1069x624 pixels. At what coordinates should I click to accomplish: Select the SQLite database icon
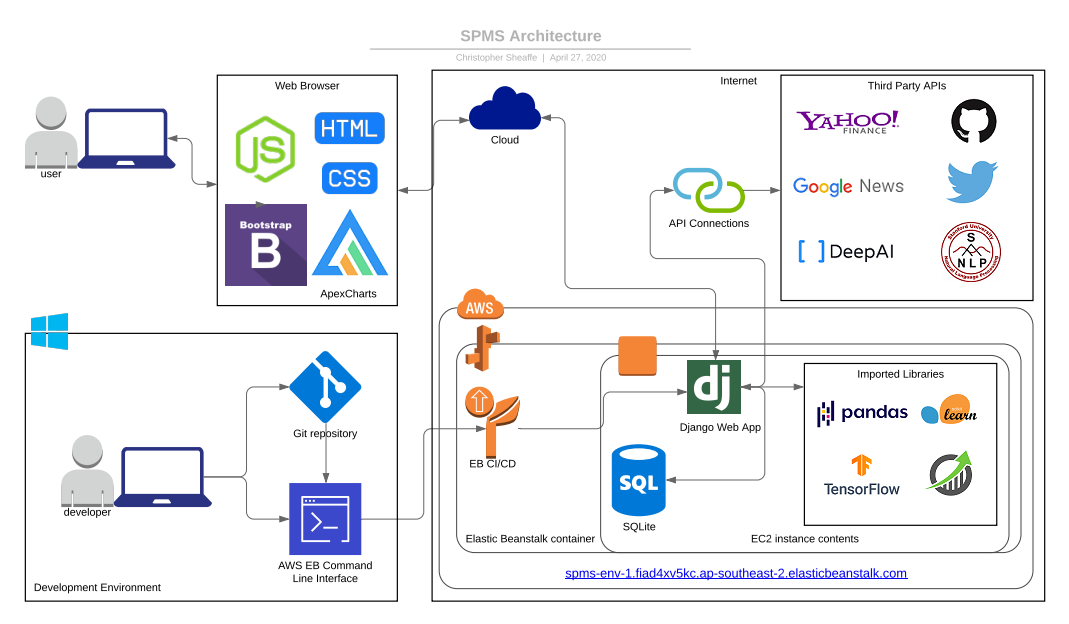(x=638, y=481)
